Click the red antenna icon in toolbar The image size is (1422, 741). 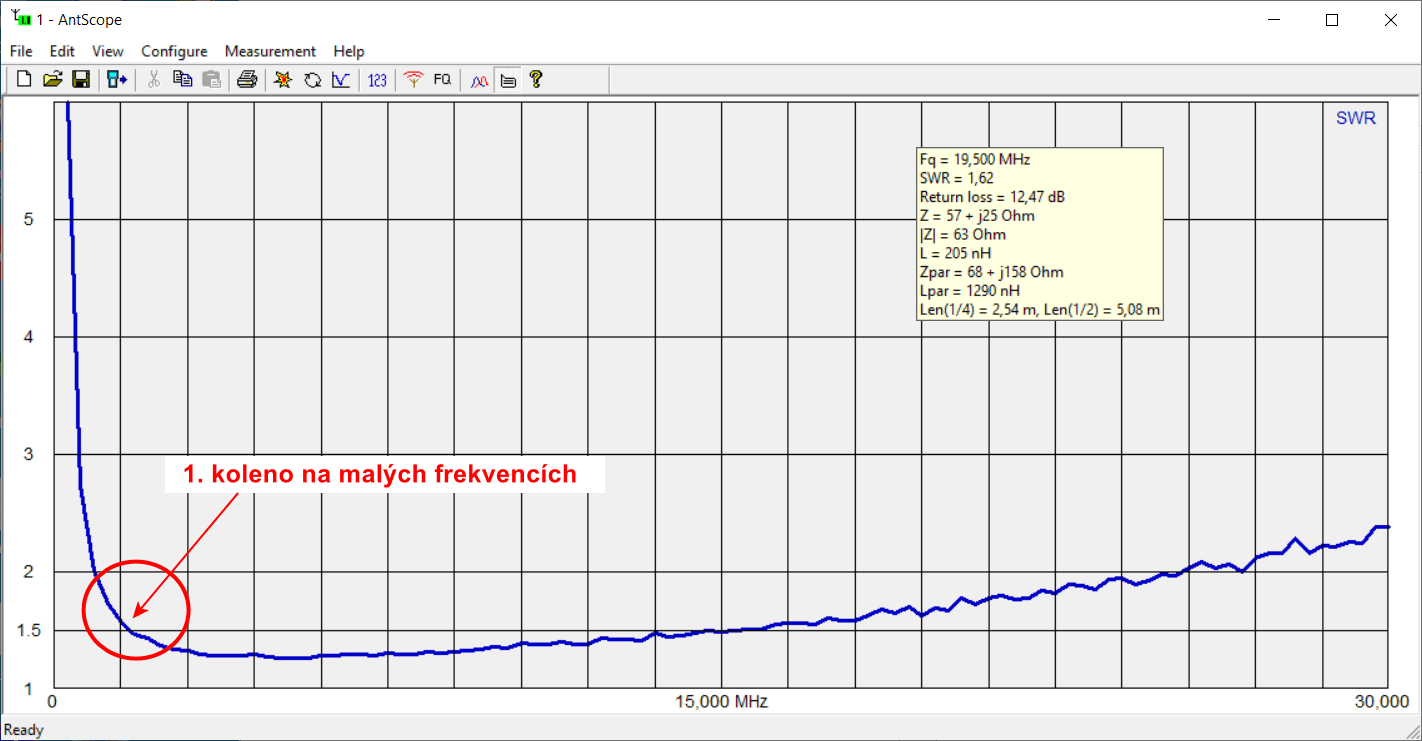coord(413,80)
